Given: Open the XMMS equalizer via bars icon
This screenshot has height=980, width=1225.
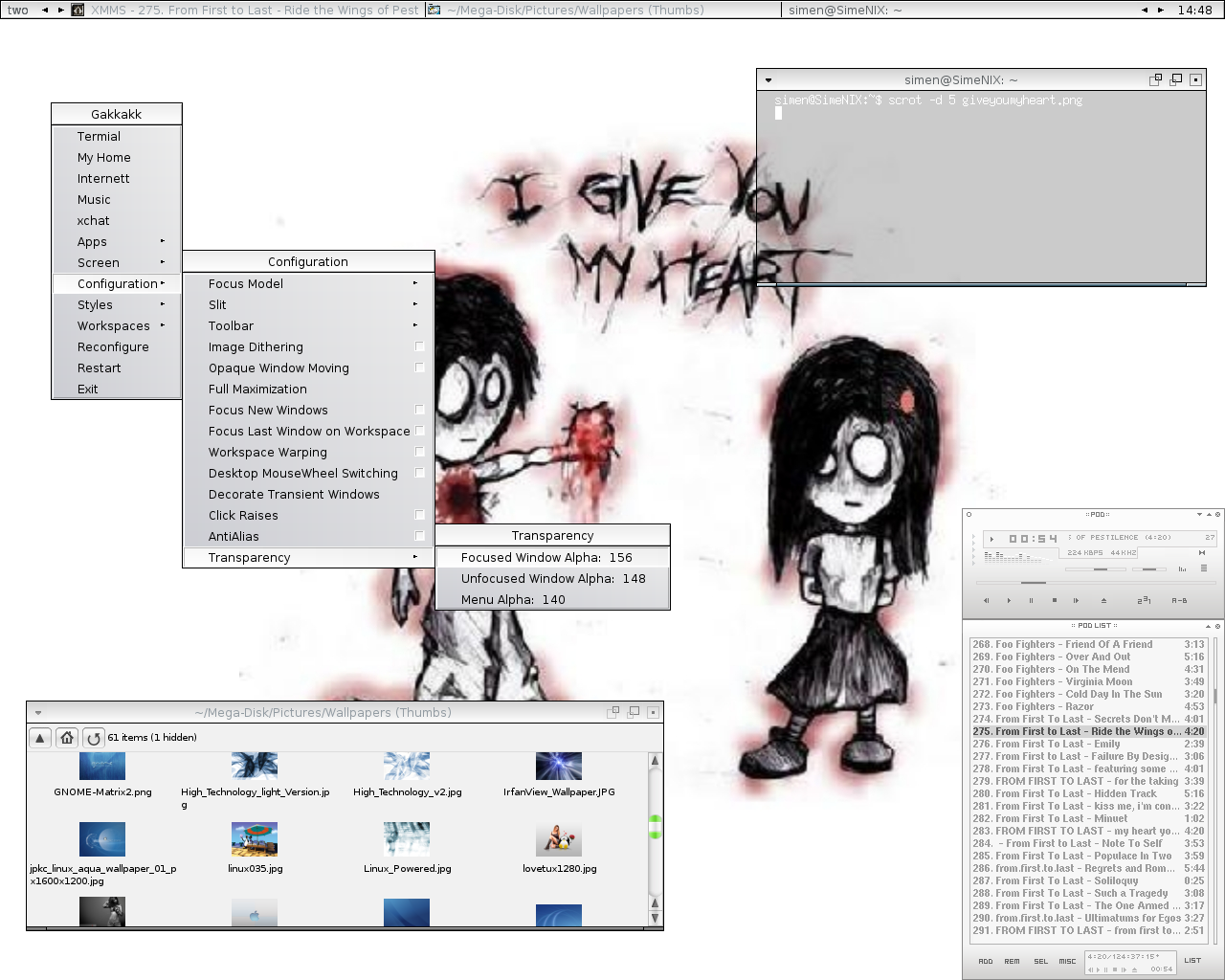Looking at the screenshot, I should point(1182,568).
